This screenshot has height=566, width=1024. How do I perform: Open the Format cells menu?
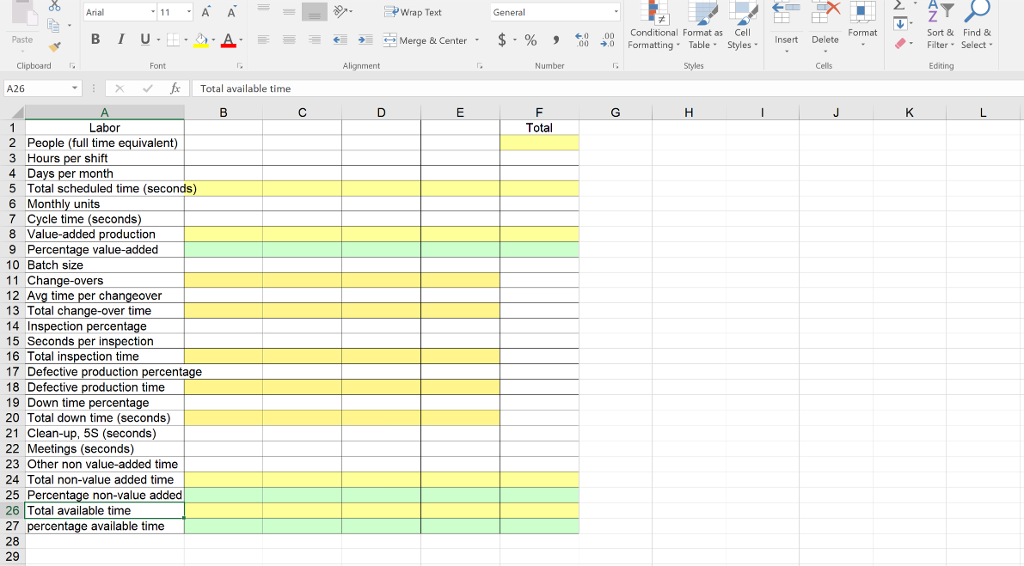pos(863,24)
